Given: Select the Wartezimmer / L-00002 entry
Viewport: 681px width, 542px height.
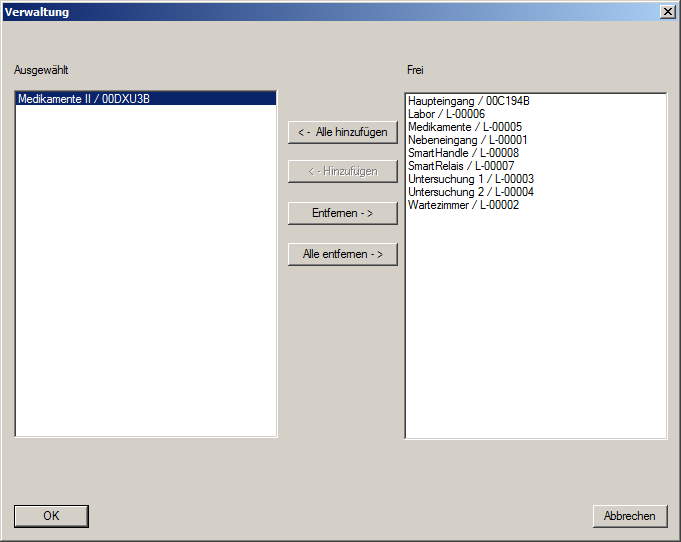Looking at the screenshot, I should pyautogui.click(x=463, y=205).
